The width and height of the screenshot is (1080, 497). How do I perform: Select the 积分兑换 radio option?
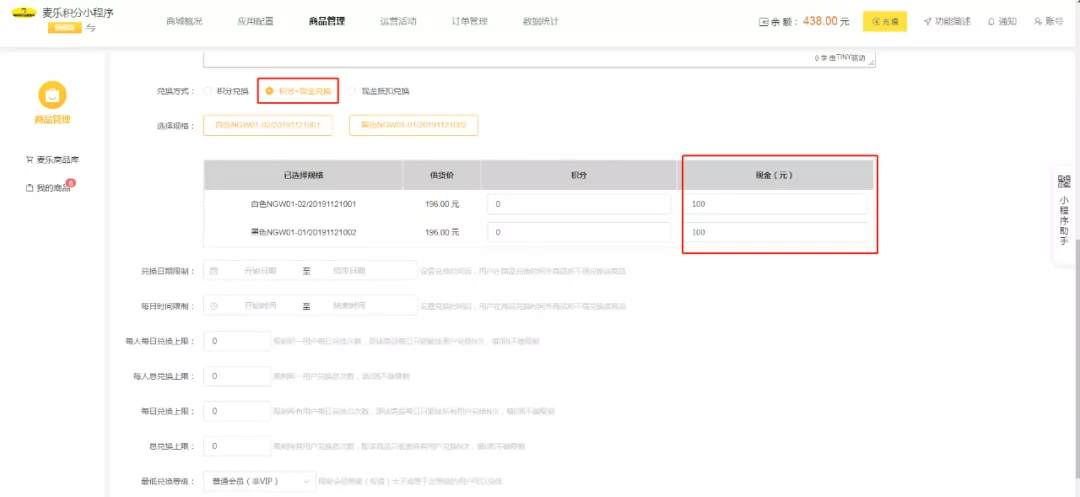[x=208, y=91]
